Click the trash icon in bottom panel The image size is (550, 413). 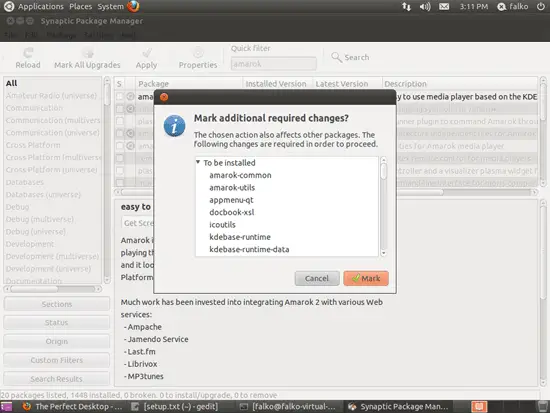[x=542, y=407]
